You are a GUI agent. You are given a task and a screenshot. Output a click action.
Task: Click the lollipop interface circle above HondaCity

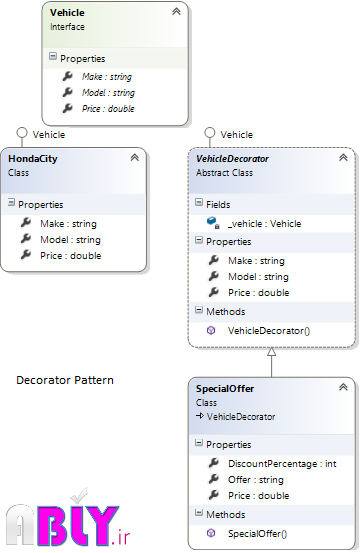tap(22, 133)
